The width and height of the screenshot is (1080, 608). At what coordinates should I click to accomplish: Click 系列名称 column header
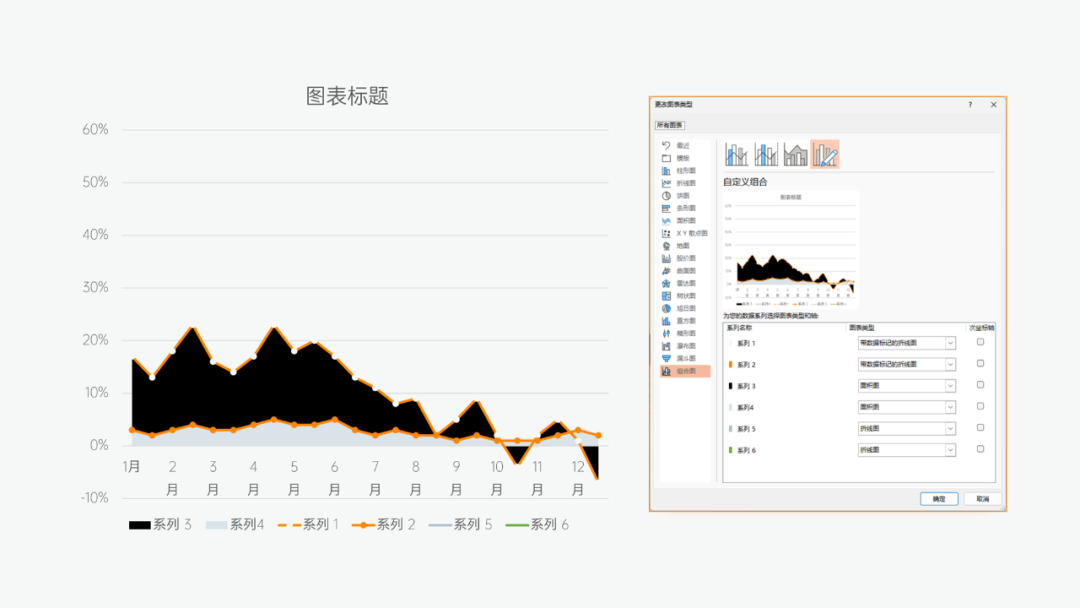[739, 328]
